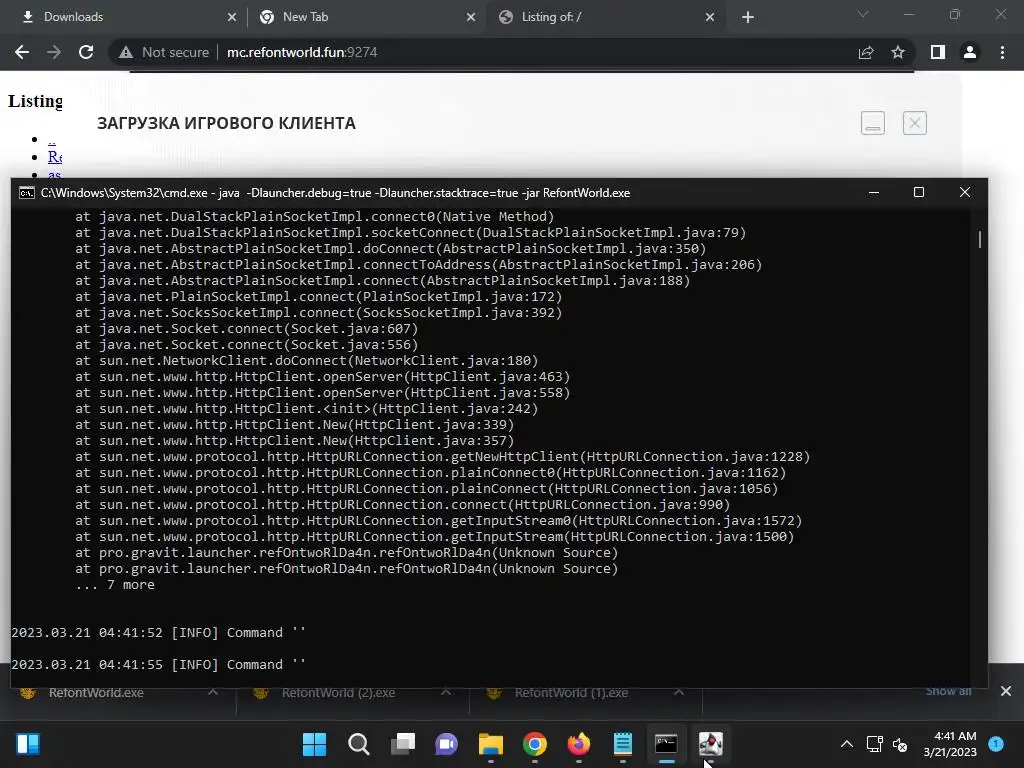Click the '... 7 more' line in console
Image resolution: width=1024 pixels, height=768 pixels.
115,584
